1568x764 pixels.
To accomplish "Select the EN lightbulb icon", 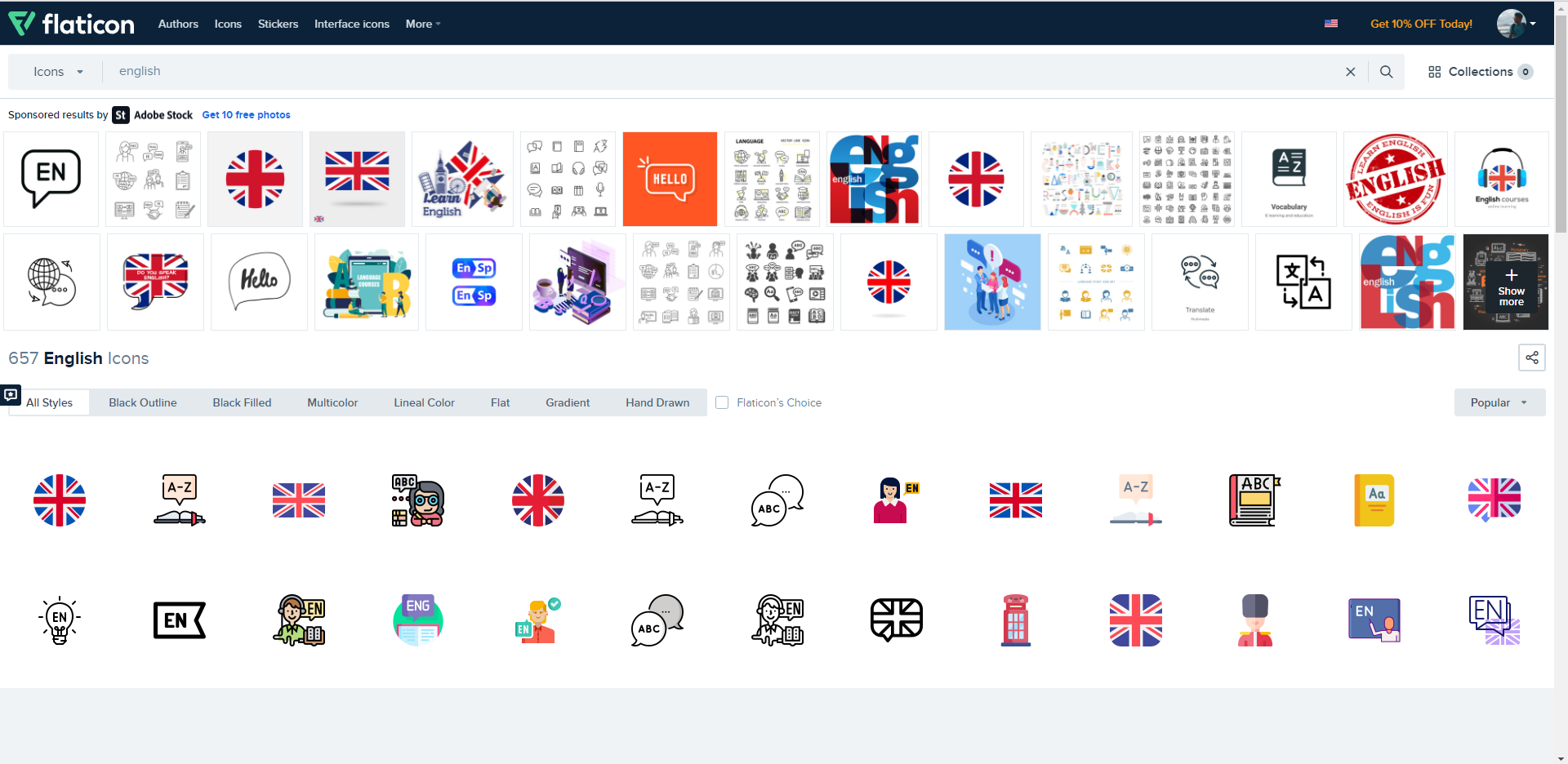I will pos(60,620).
